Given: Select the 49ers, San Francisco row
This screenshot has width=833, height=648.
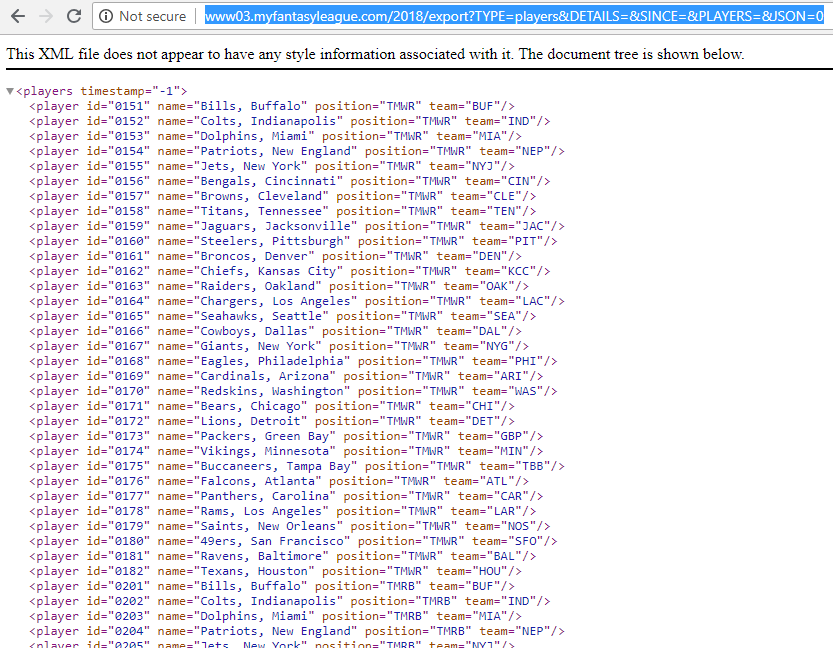Looking at the screenshot, I should (x=293, y=541).
